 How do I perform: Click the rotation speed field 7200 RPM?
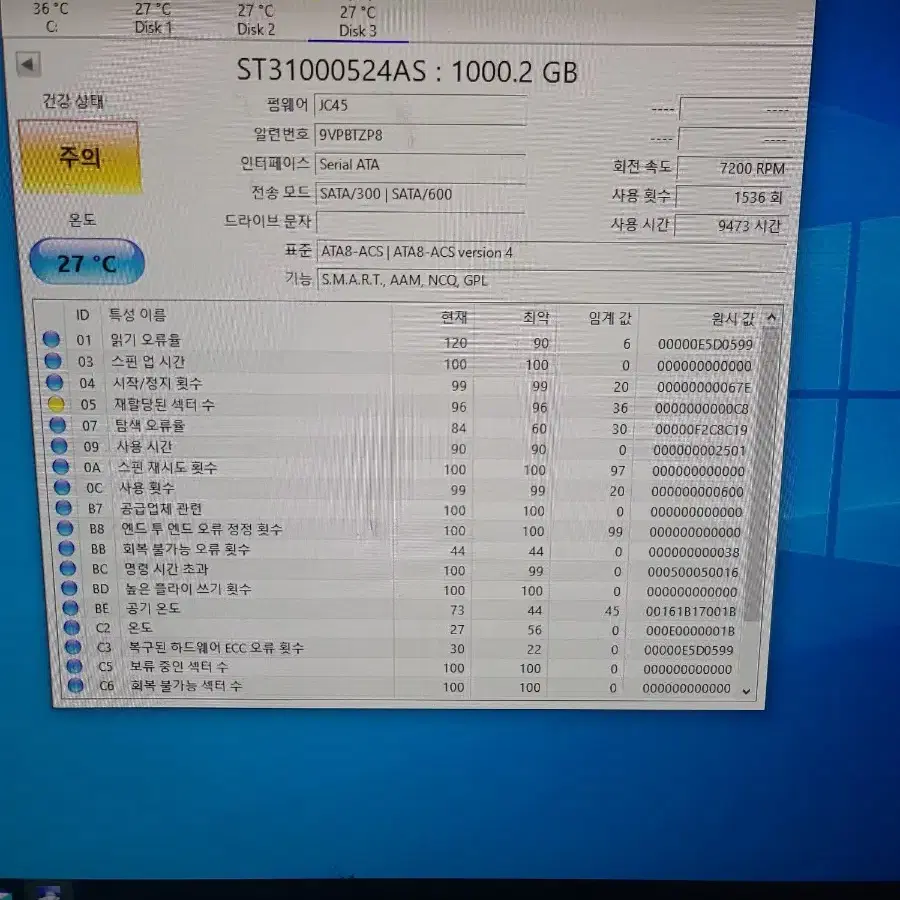click(x=736, y=168)
